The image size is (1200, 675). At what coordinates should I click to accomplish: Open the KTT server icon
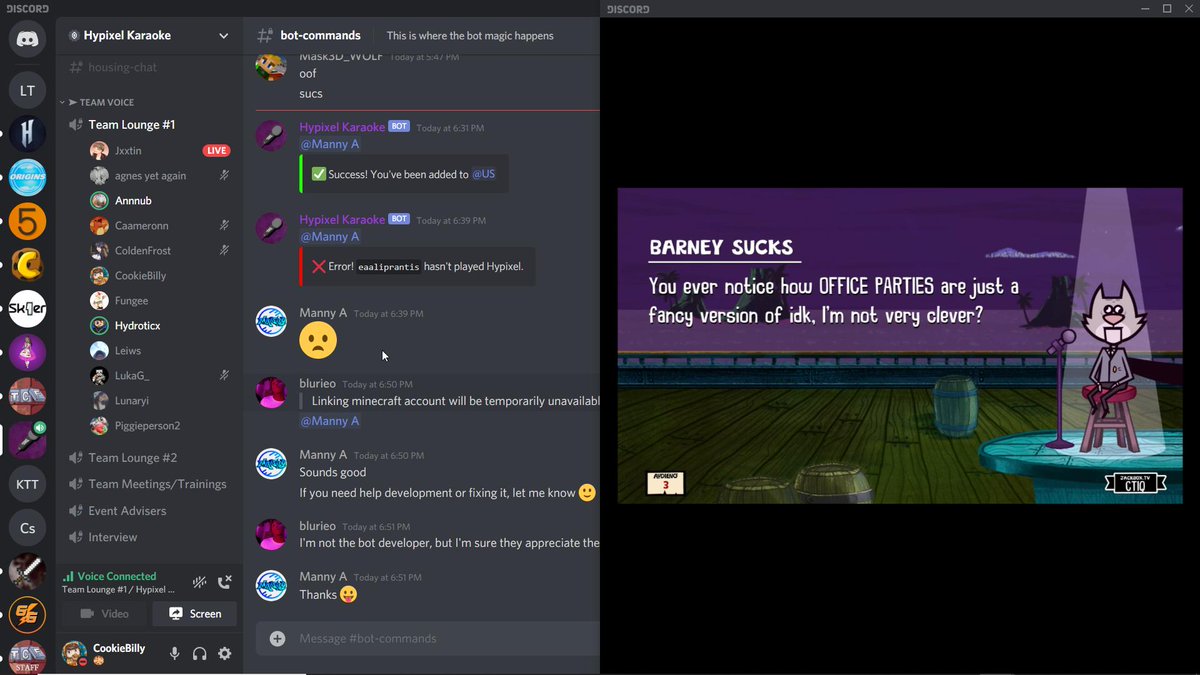coord(27,485)
